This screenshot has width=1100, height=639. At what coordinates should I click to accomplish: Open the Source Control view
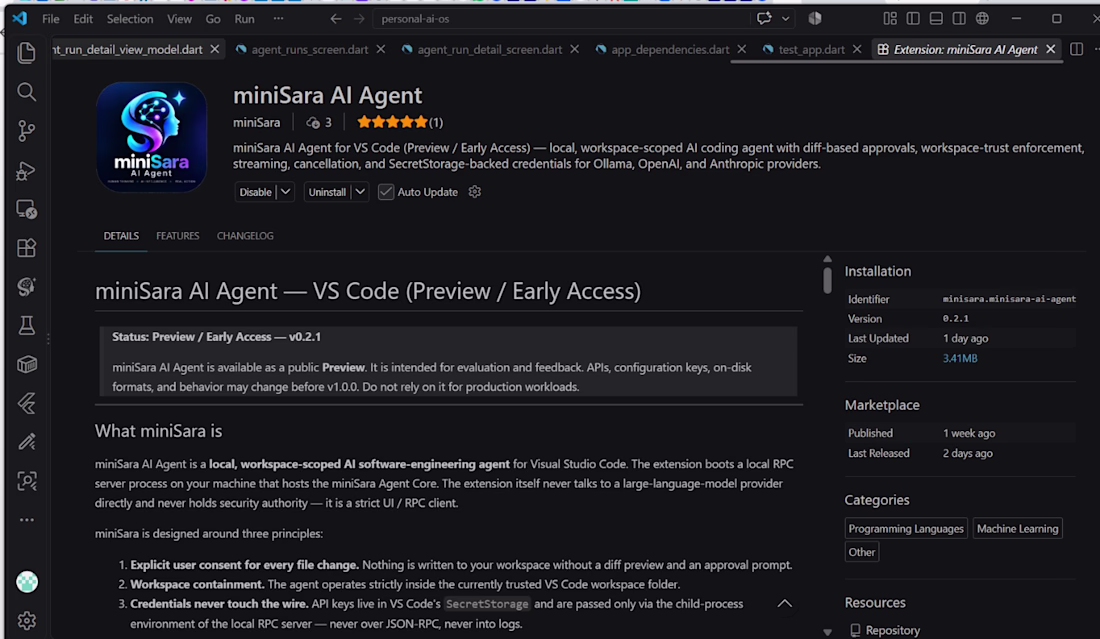pyautogui.click(x=27, y=131)
